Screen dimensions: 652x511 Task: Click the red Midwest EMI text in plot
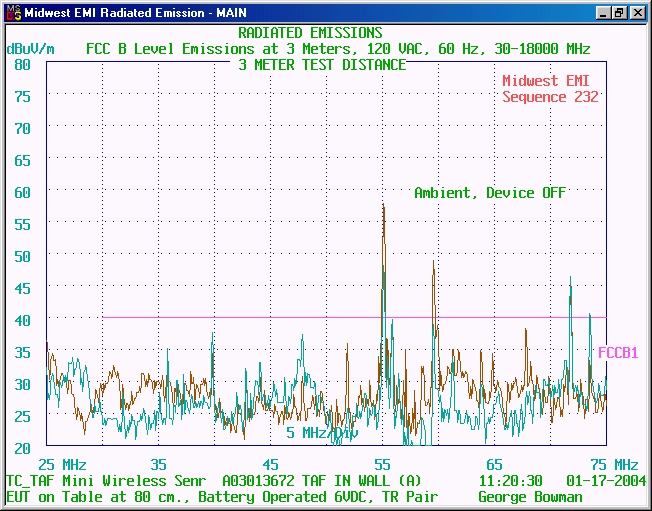tap(550, 81)
